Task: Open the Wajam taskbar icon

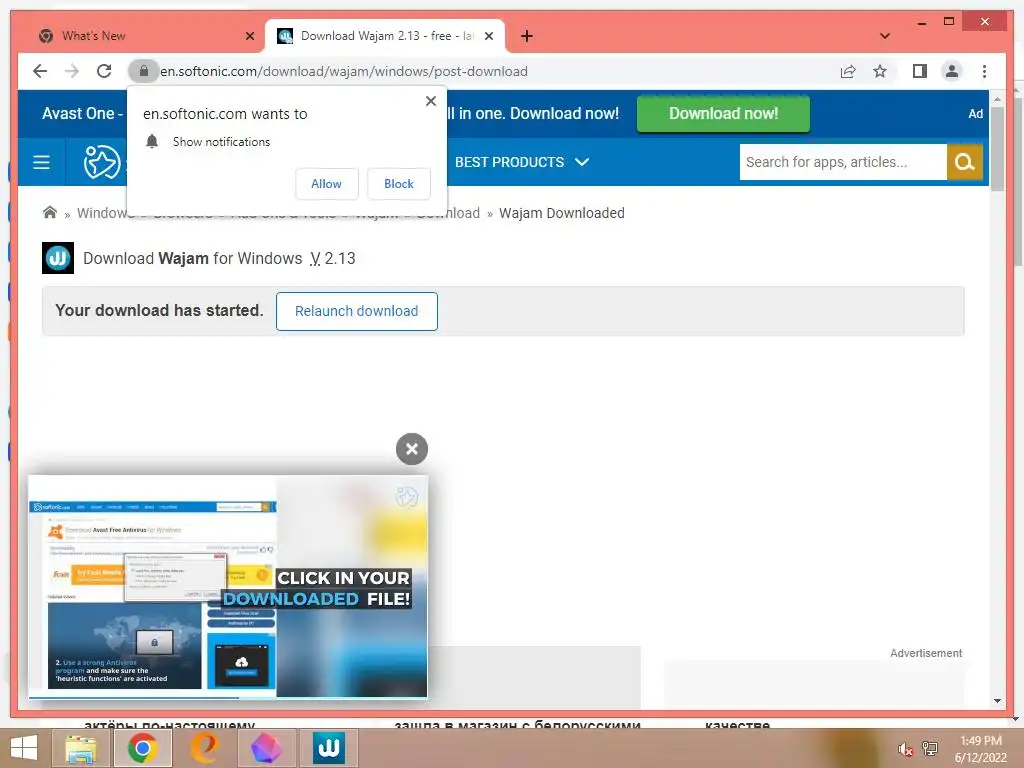Action: [x=328, y=748]
